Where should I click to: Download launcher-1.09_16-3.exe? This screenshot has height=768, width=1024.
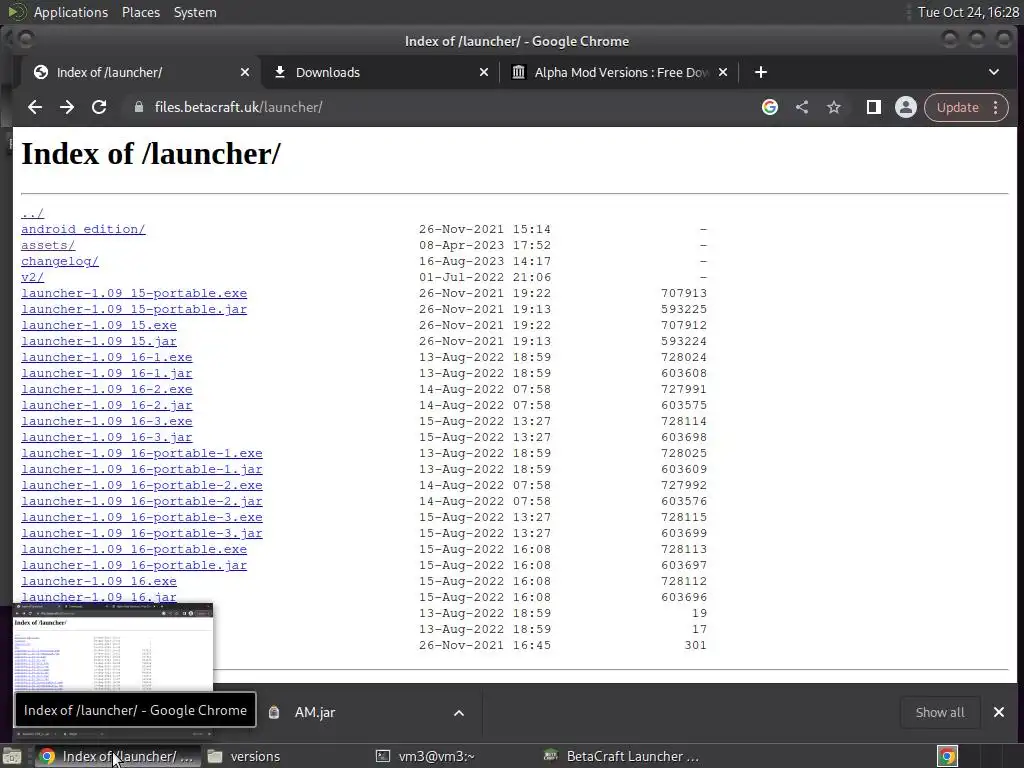pyautogui.click(x=106, y=421)
